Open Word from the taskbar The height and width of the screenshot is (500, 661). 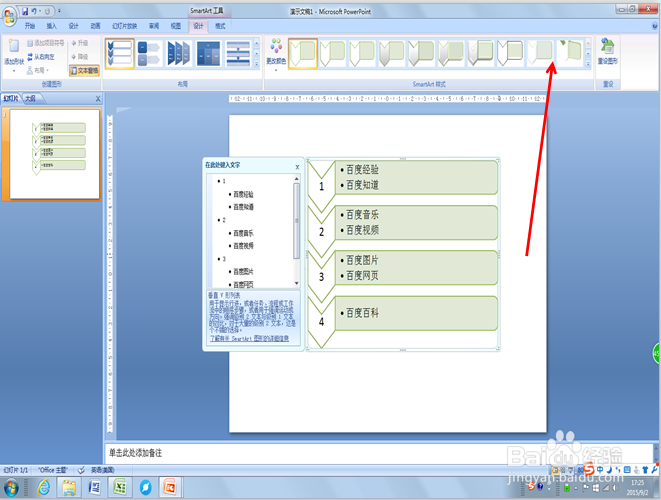95,488
